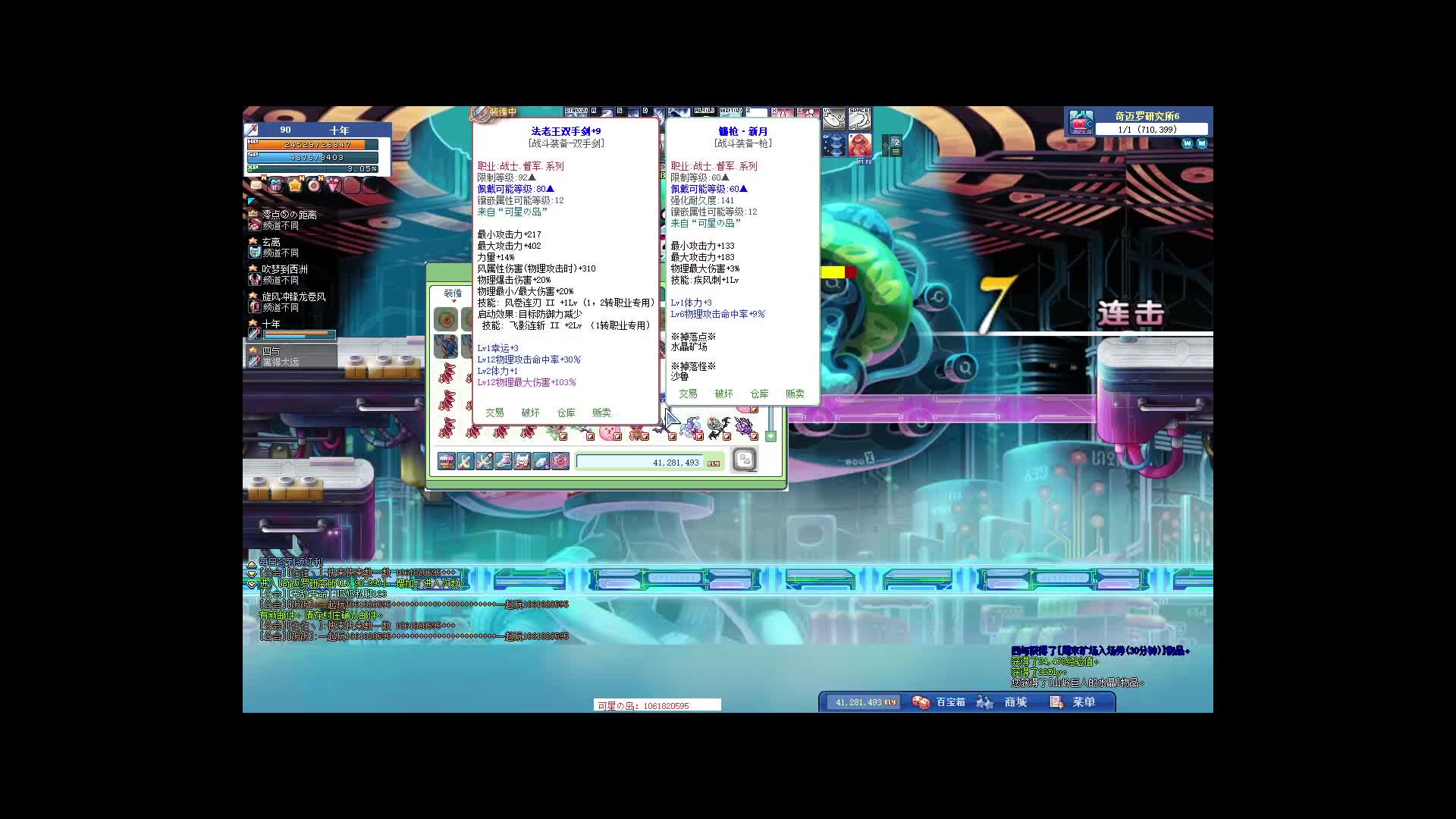This screenshot has width=1456, height=819.
Task: Activate the SPACE hotkey skill slot
Action: click(x=859, y=119)
